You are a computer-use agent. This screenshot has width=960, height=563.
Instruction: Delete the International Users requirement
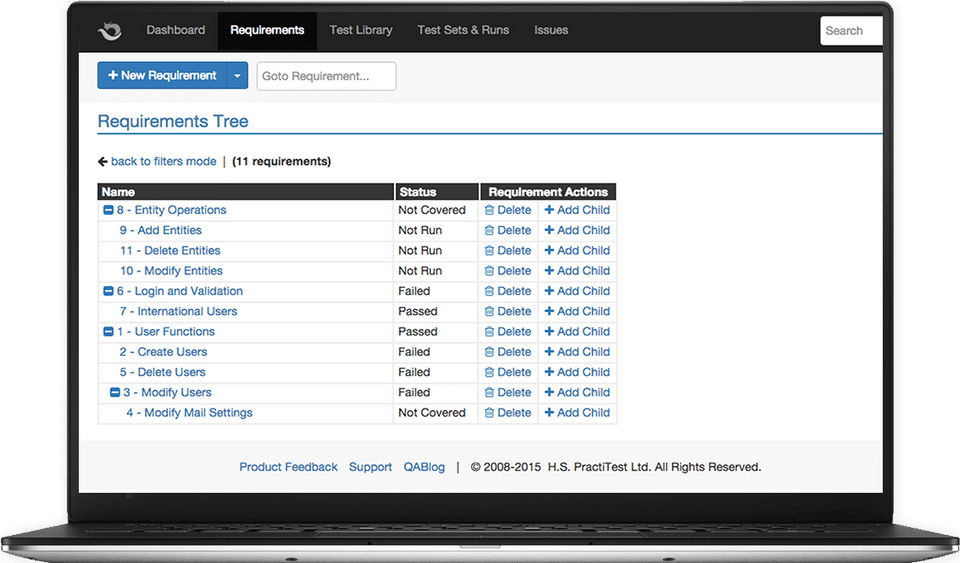(508, 311)
